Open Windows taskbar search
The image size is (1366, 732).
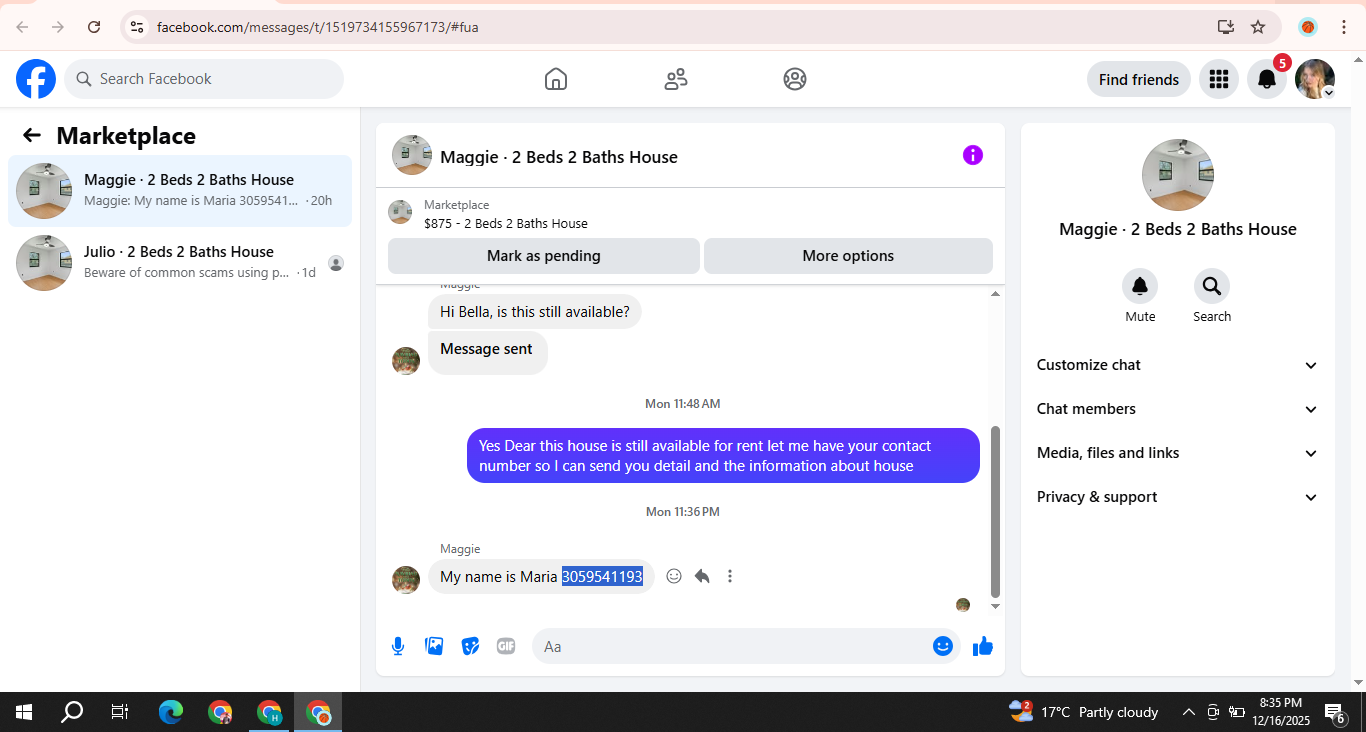tap(72, 712)
